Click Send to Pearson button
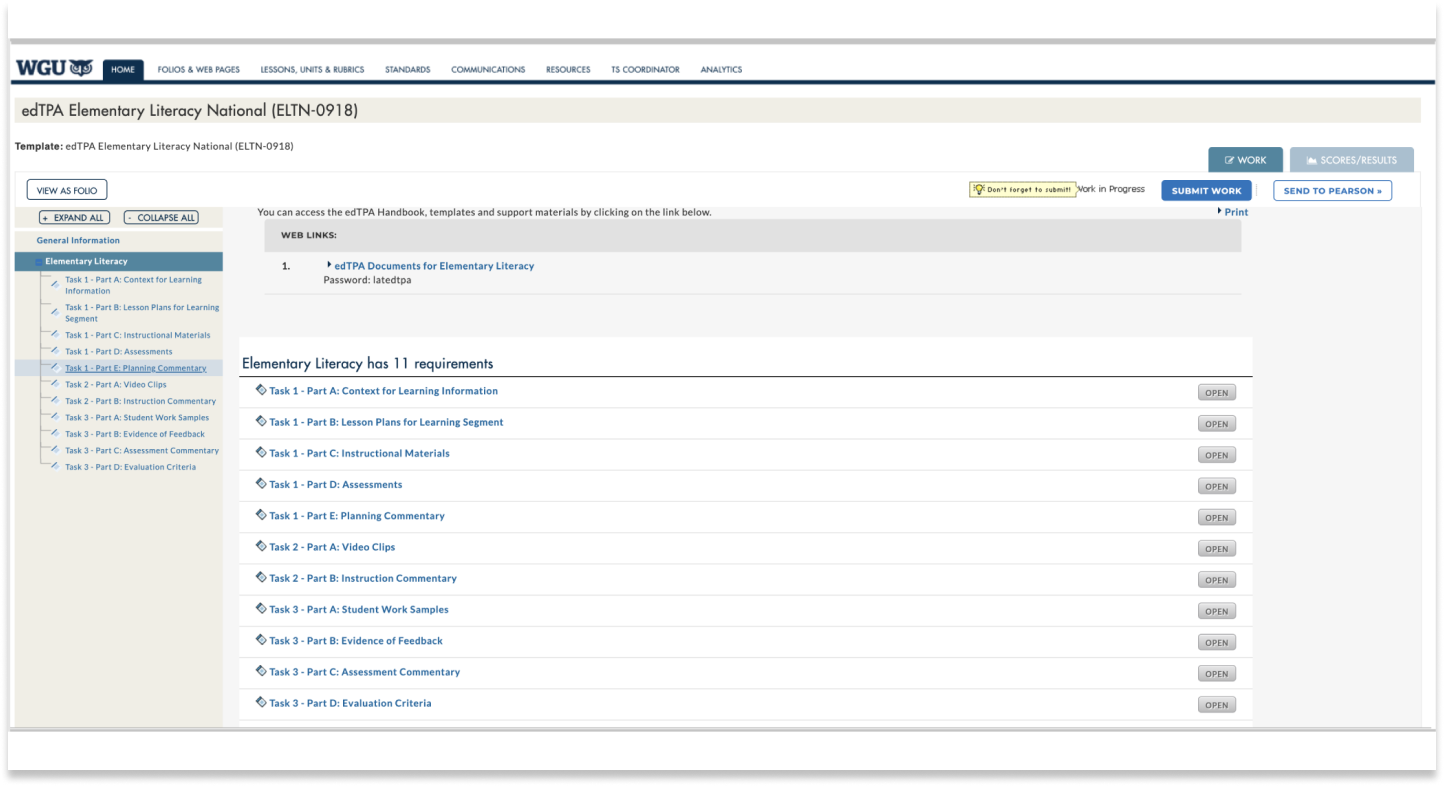This screenshot has height=786, width=1444. [x=1332, y=190]
